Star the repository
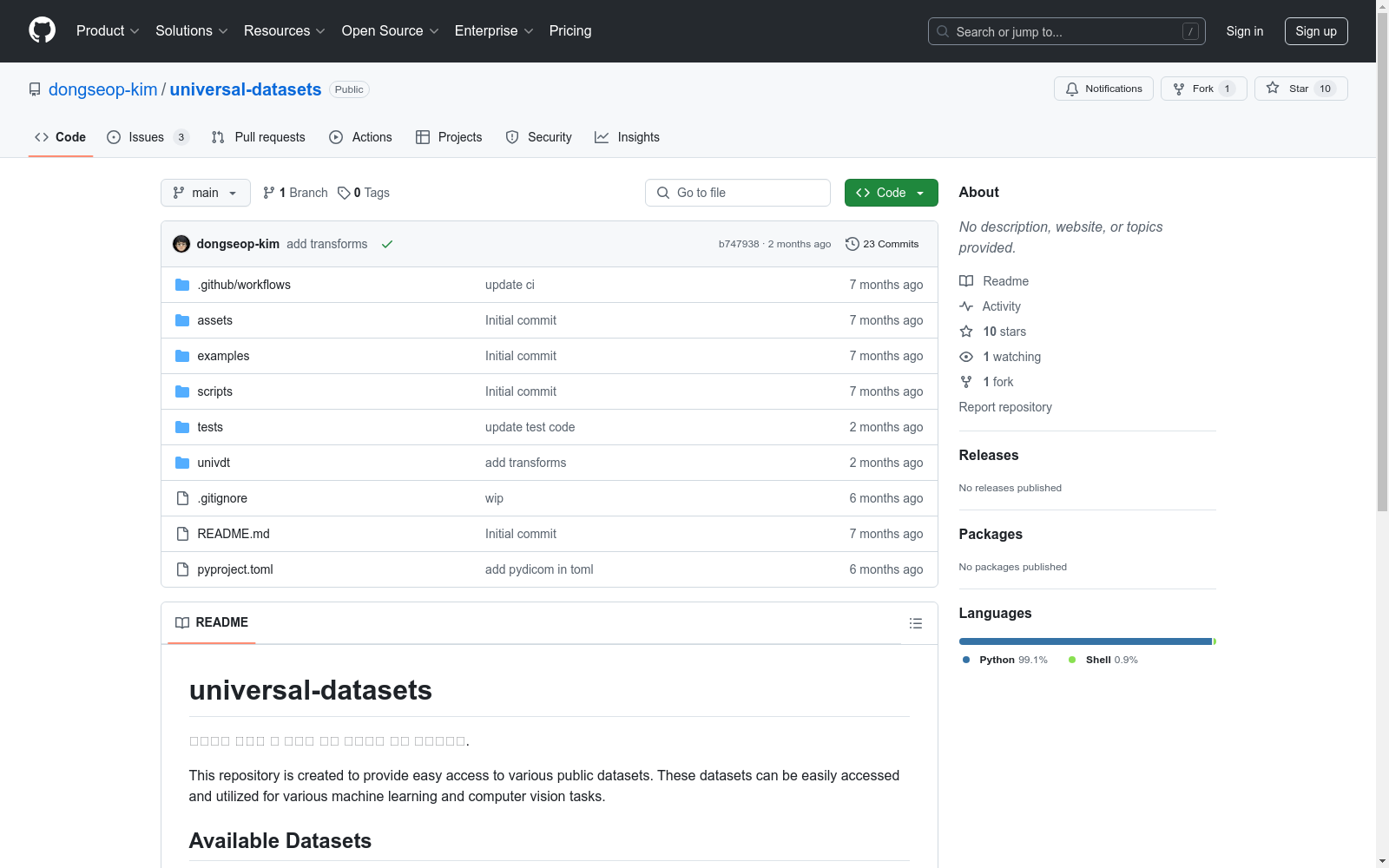Screen dimensions: 1389x868 point(1300,89)
